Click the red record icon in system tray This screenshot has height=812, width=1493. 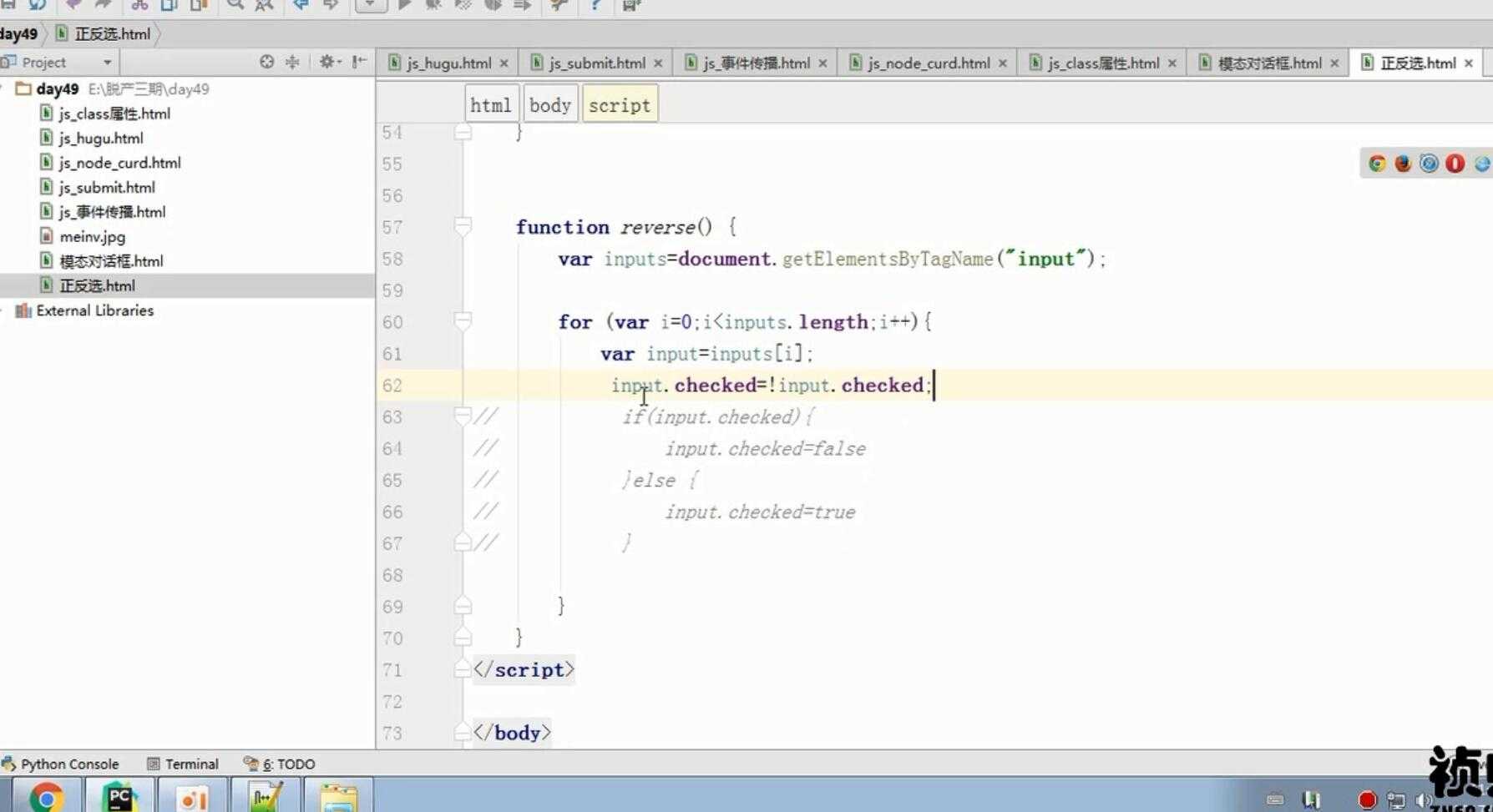(x=1367, y=800)
